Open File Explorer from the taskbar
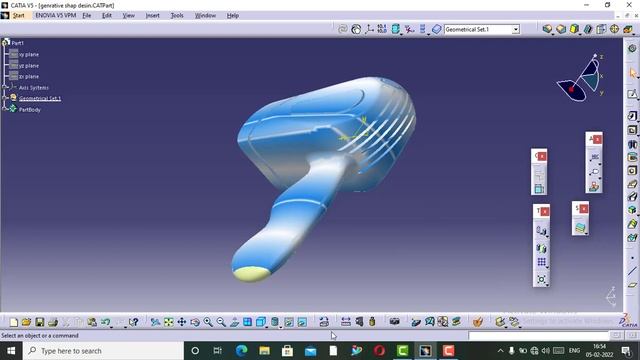 [264, 351]
